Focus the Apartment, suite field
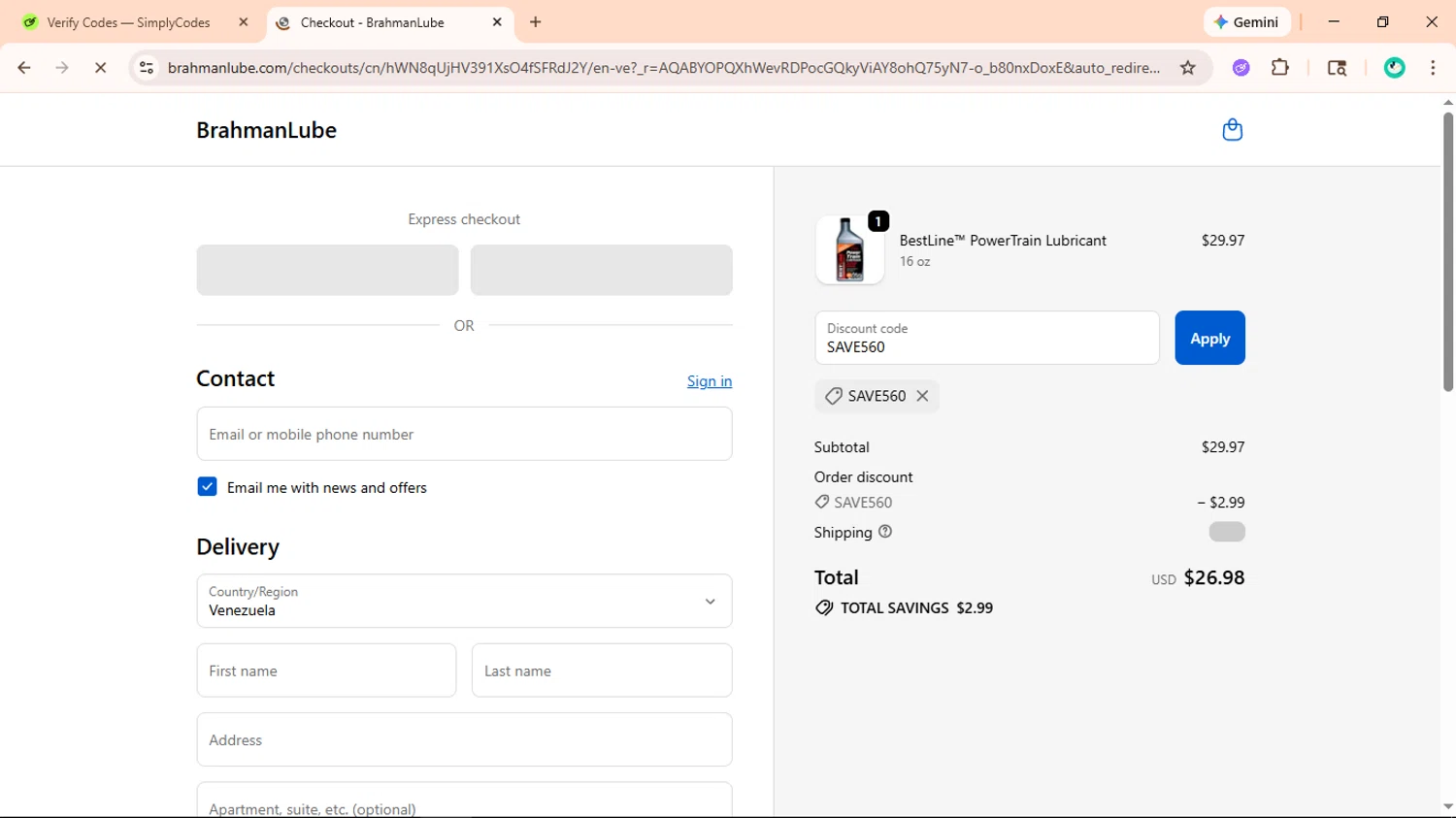The width and height of the screenshot is (1456, 818). tap(464, 801)
